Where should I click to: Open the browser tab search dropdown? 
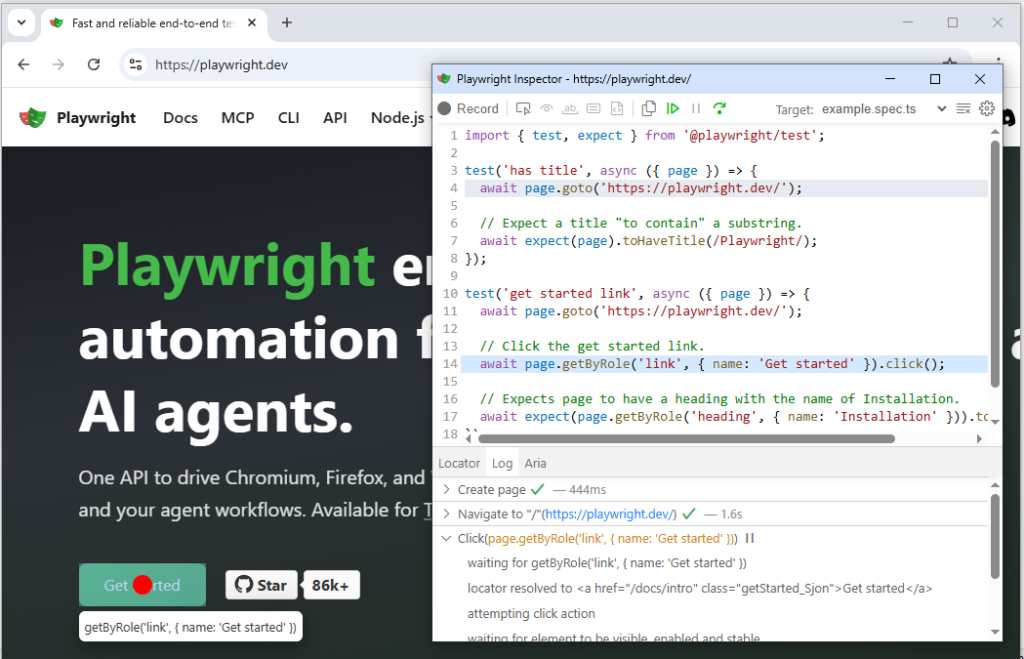(22, 23)
